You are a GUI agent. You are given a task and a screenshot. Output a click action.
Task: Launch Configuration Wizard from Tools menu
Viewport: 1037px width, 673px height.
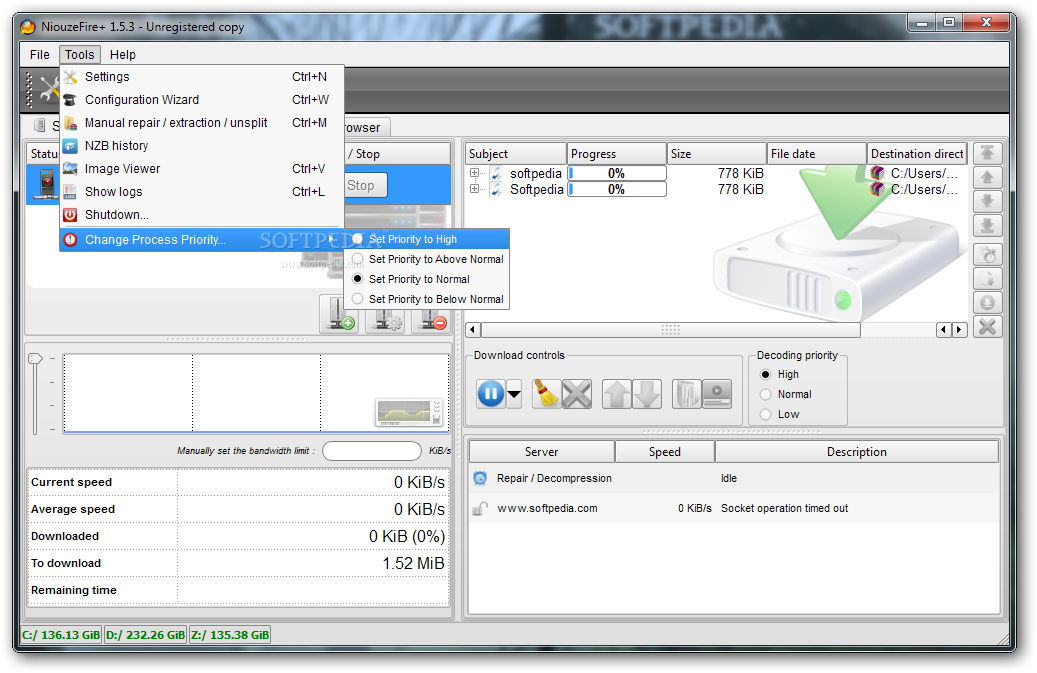(202, 100)
